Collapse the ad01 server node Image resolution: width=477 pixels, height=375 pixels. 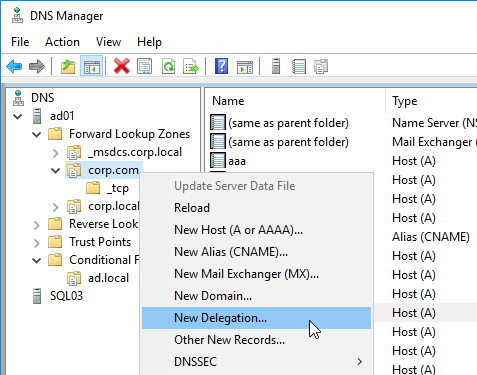pyautogui.click(x=17, y=116)
